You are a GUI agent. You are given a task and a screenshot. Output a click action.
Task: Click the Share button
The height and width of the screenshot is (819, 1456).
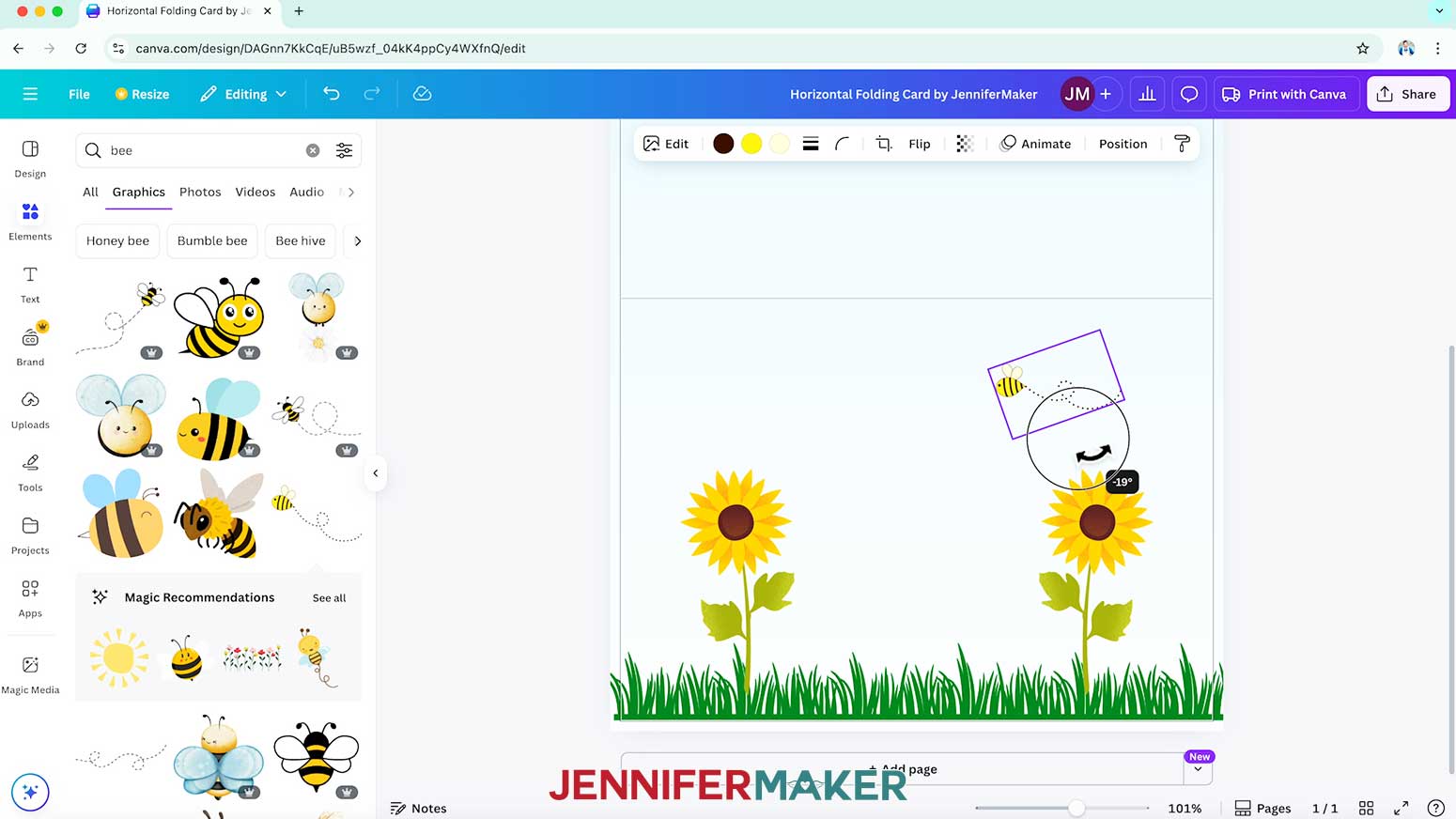[1407, 94]
